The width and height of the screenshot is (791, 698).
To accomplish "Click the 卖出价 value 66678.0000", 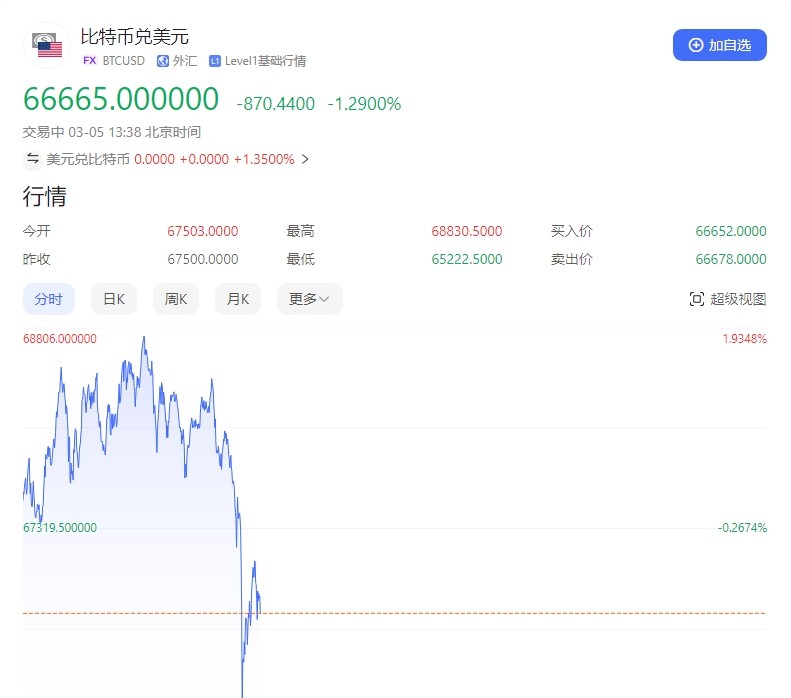I will coord(731,259).
